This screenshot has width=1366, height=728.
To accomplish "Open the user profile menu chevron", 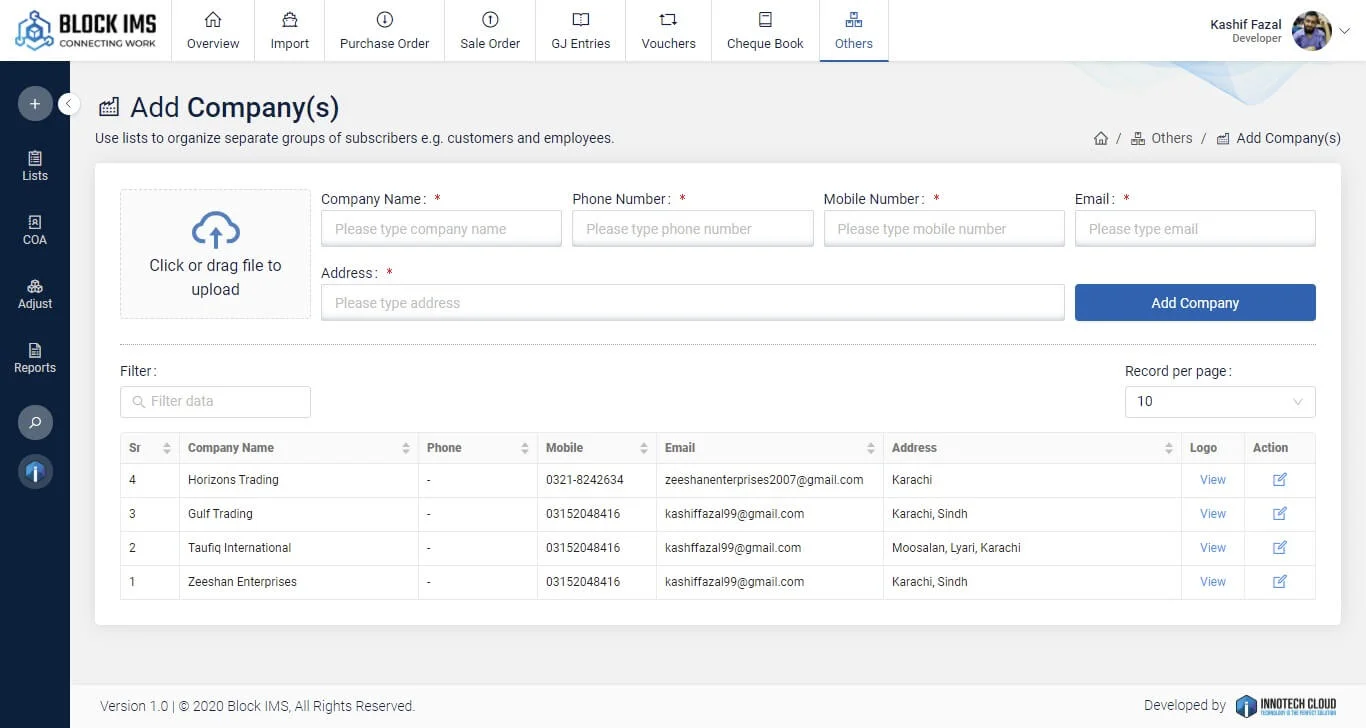I will [1345, 31].
